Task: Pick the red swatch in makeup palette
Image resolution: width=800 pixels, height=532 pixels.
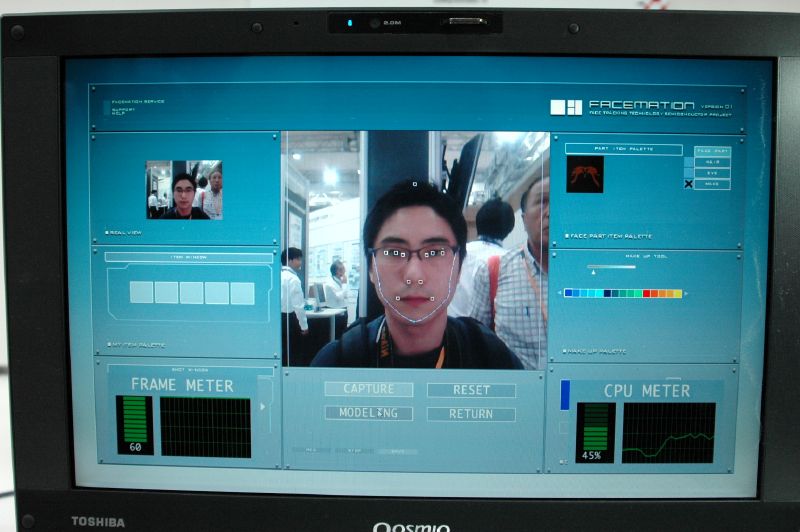Action: pos(647,293)
